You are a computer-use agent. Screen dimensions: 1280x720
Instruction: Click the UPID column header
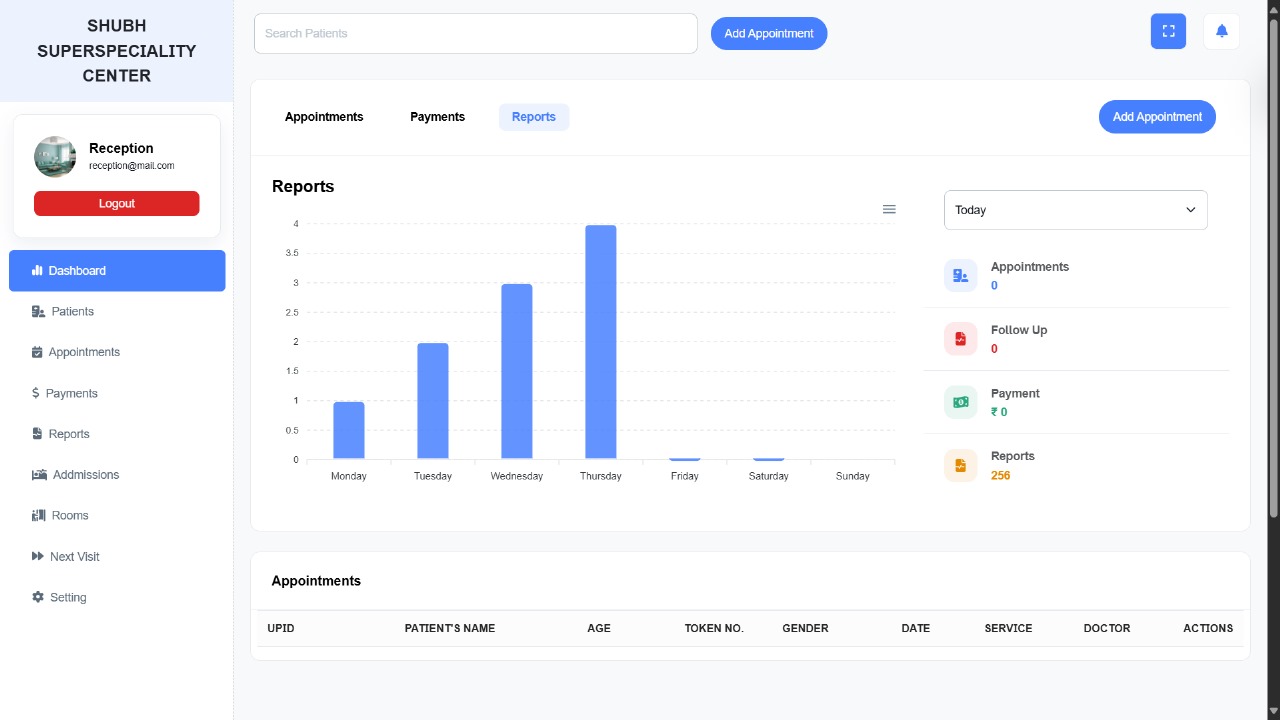coord(281,628)
